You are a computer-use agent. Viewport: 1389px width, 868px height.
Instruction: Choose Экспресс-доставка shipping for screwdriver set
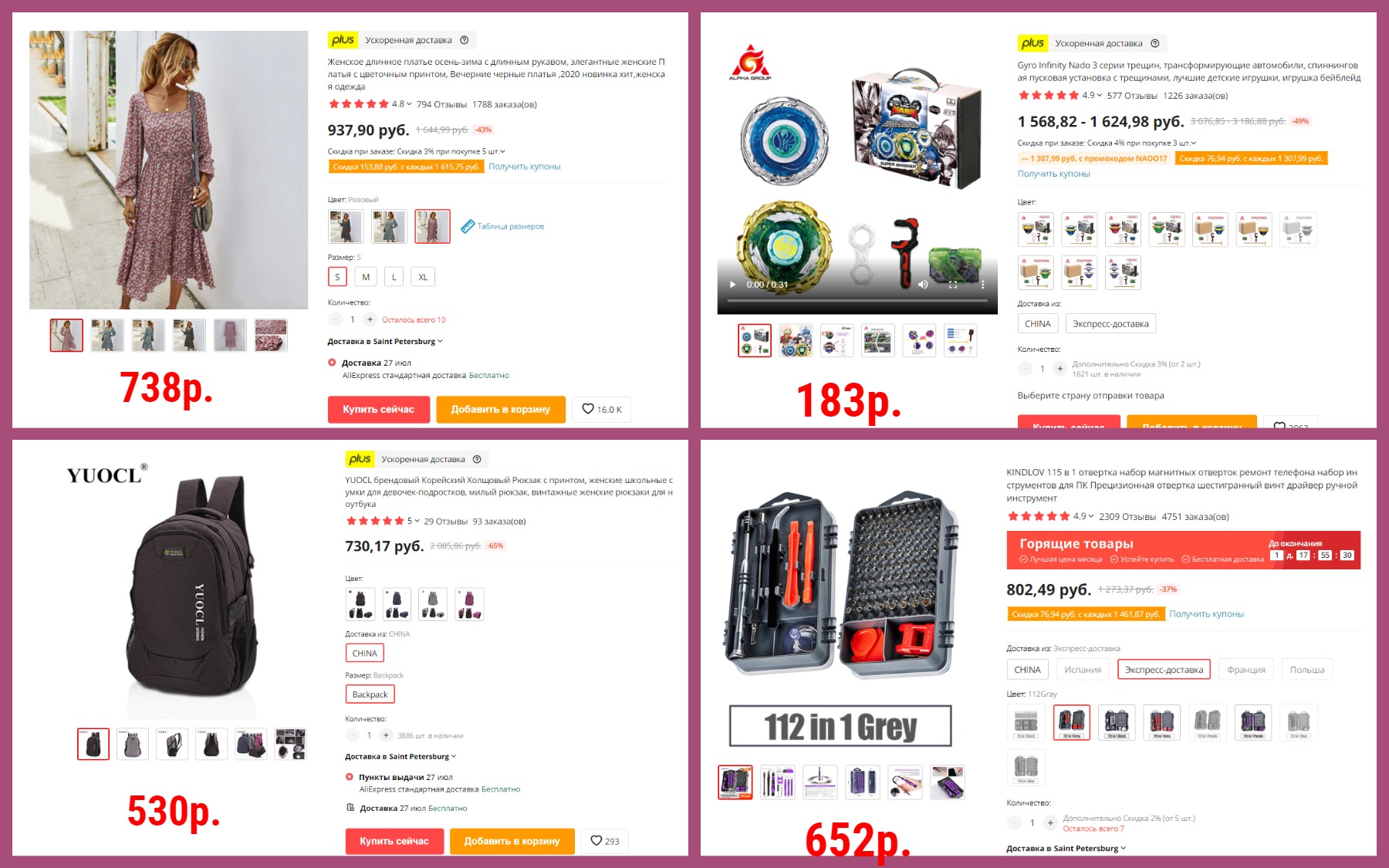coord(1164,670)
